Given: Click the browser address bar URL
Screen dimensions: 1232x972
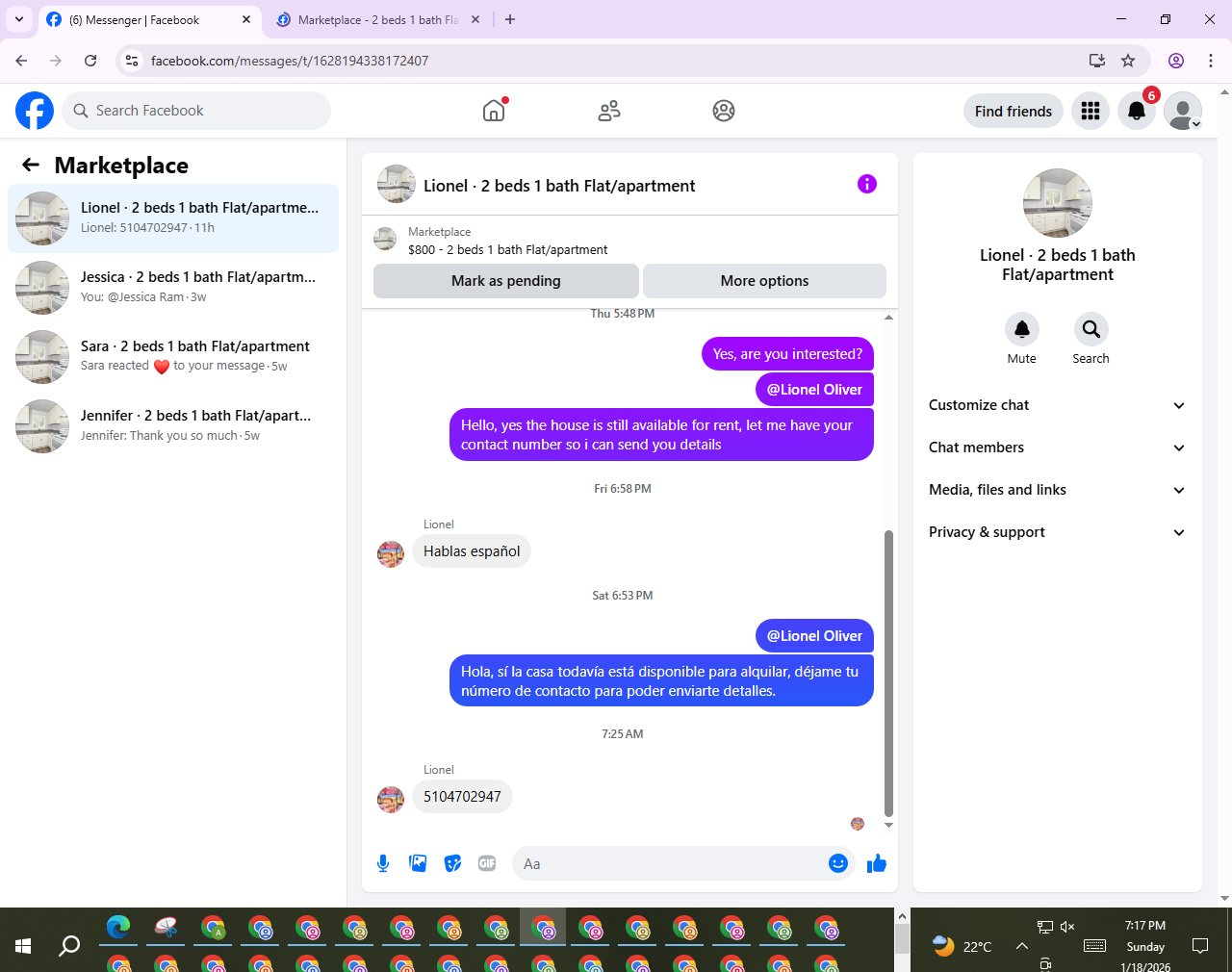Looking at the screenshot, I should 290,61.
